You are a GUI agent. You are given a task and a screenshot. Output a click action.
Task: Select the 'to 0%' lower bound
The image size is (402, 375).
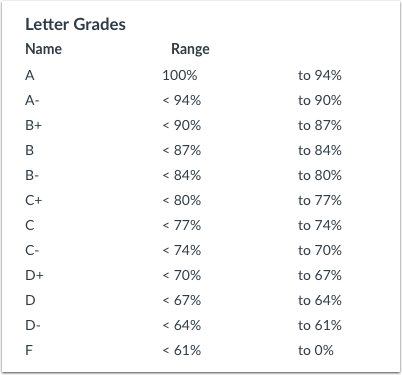(x=316, y=350)
